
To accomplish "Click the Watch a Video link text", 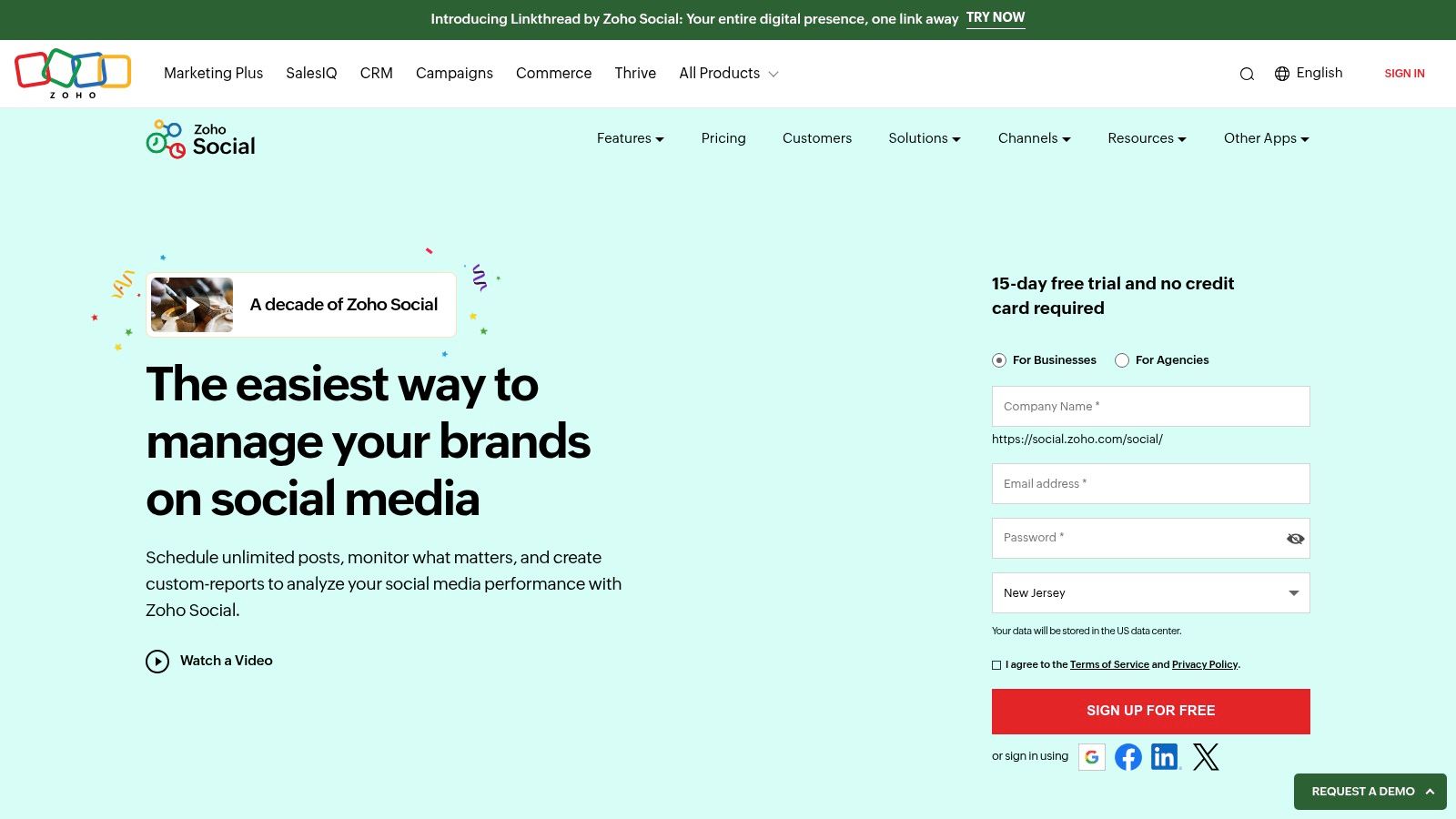I will 227,661.
